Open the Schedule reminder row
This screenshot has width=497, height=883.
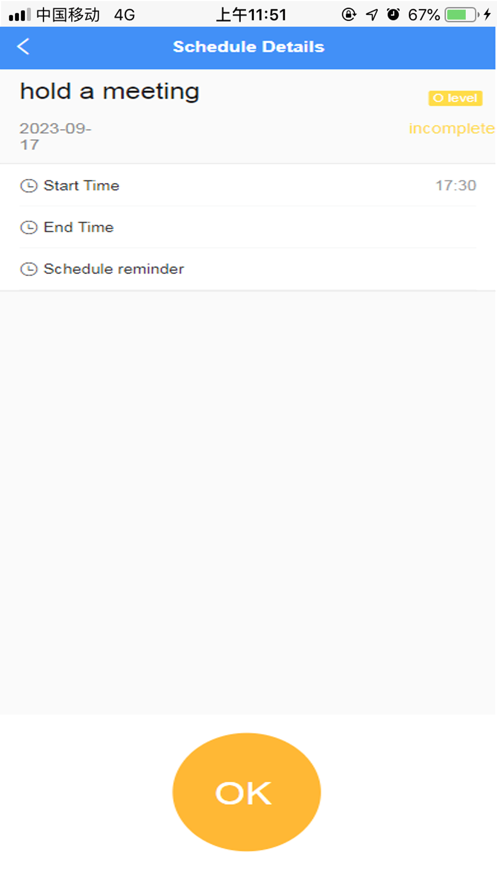tap(248, 269)
